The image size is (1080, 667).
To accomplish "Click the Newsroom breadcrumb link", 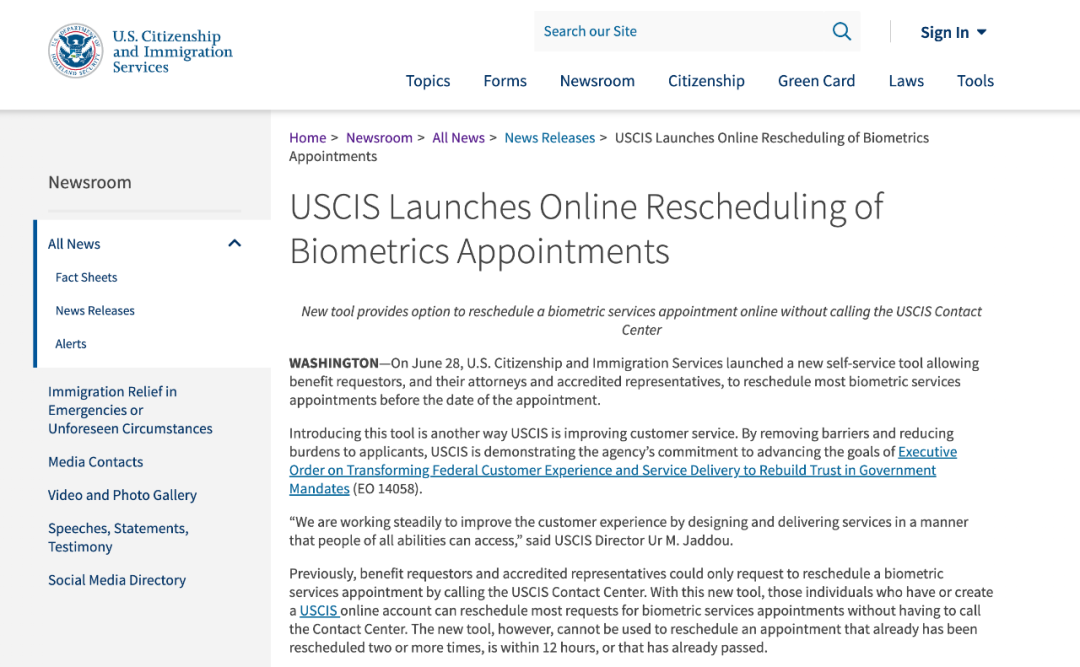I will 379,138.
